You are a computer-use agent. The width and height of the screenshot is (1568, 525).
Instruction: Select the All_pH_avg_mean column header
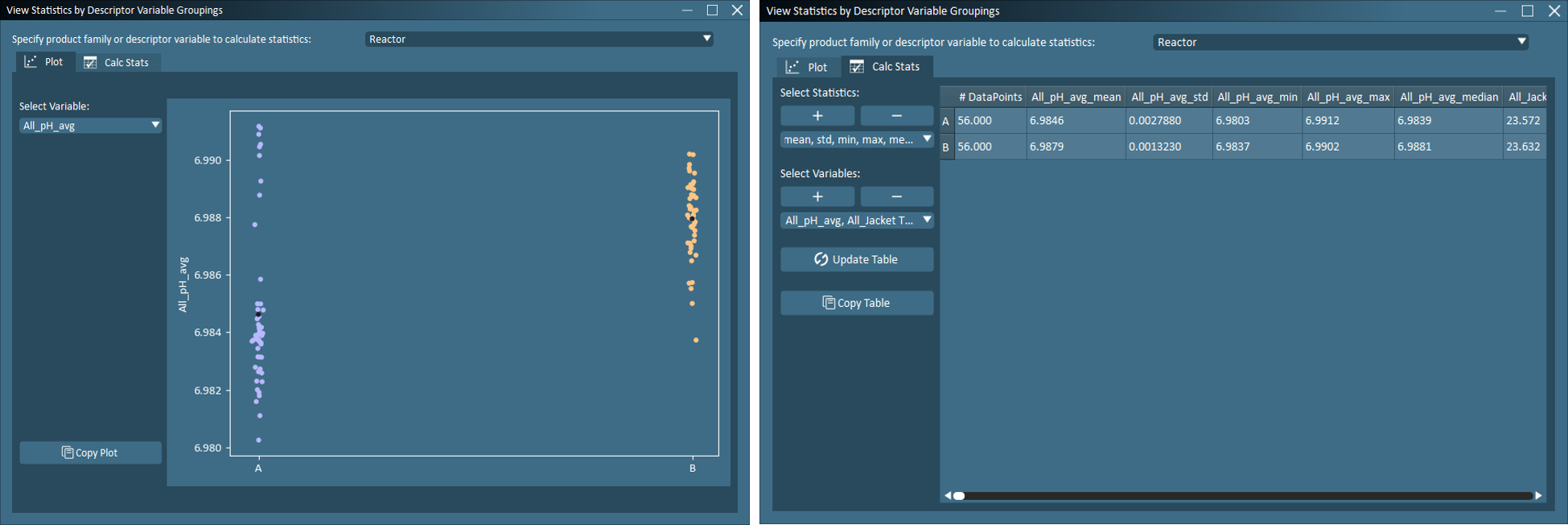click(1076, 97)
